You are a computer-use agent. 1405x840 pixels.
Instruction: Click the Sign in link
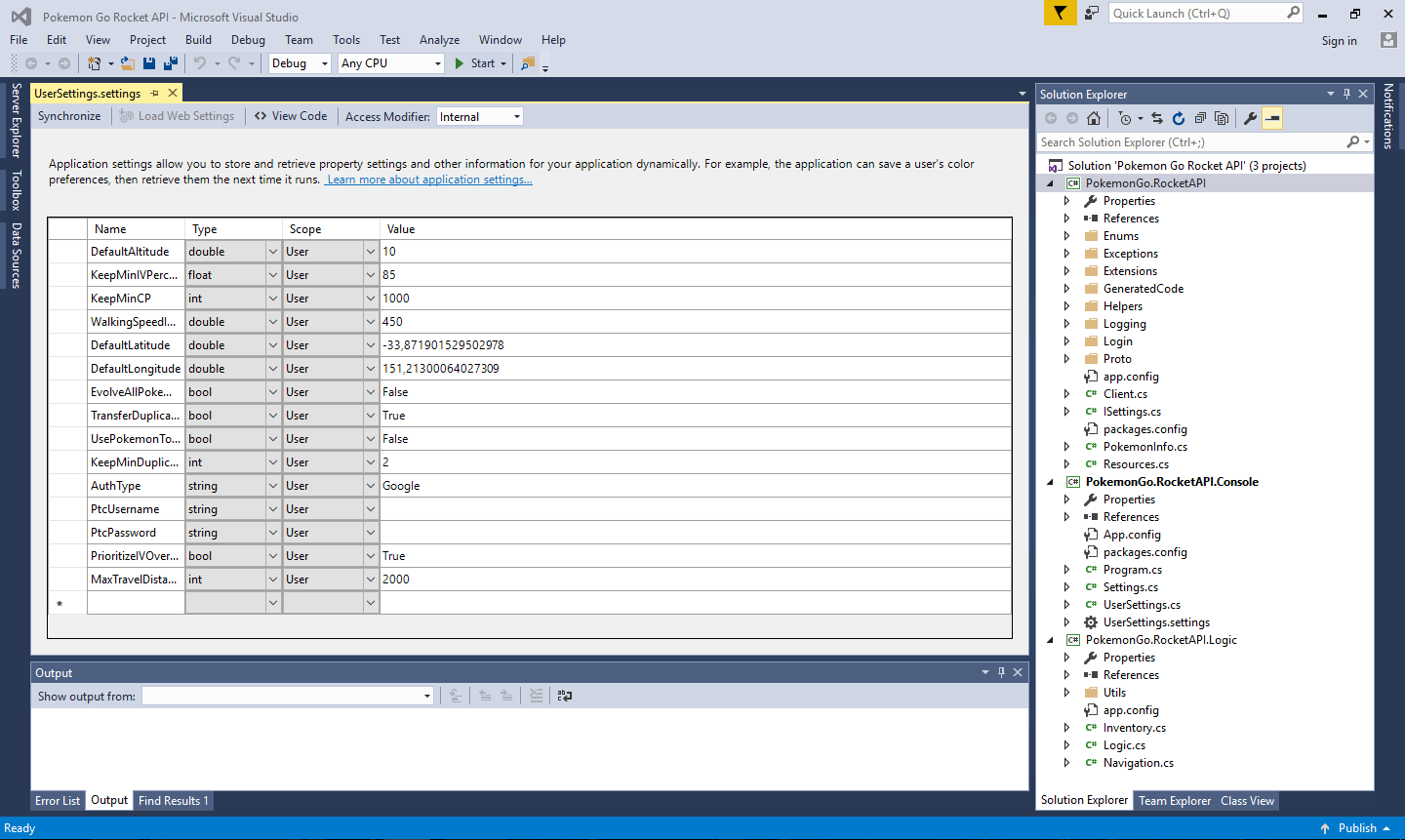(x=1340, y=41)
